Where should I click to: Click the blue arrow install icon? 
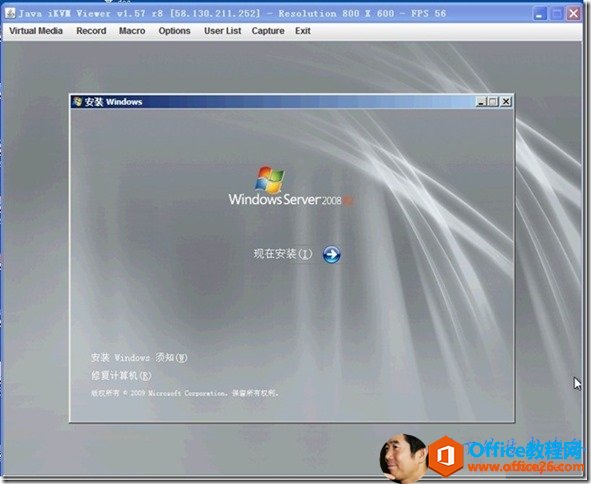(x=332, y=255)
